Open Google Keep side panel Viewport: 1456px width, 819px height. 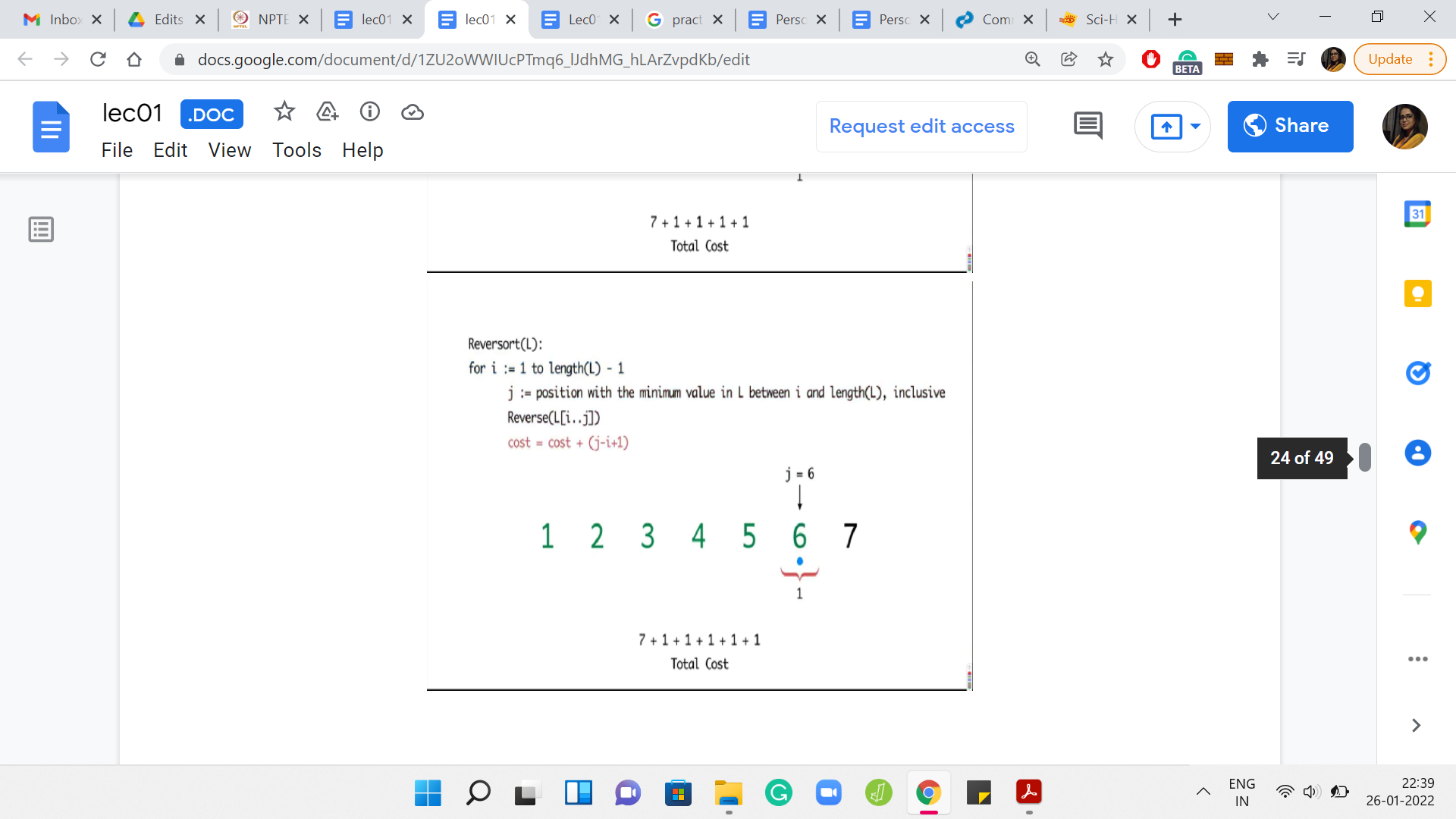(1417, 293)
